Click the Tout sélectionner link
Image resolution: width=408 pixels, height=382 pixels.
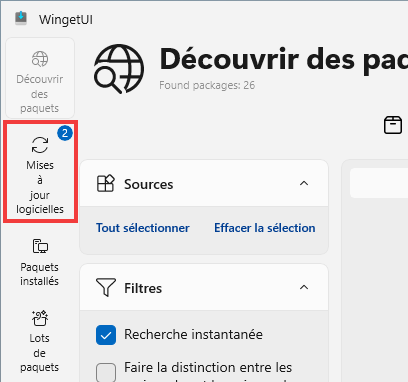click(143, 228)
